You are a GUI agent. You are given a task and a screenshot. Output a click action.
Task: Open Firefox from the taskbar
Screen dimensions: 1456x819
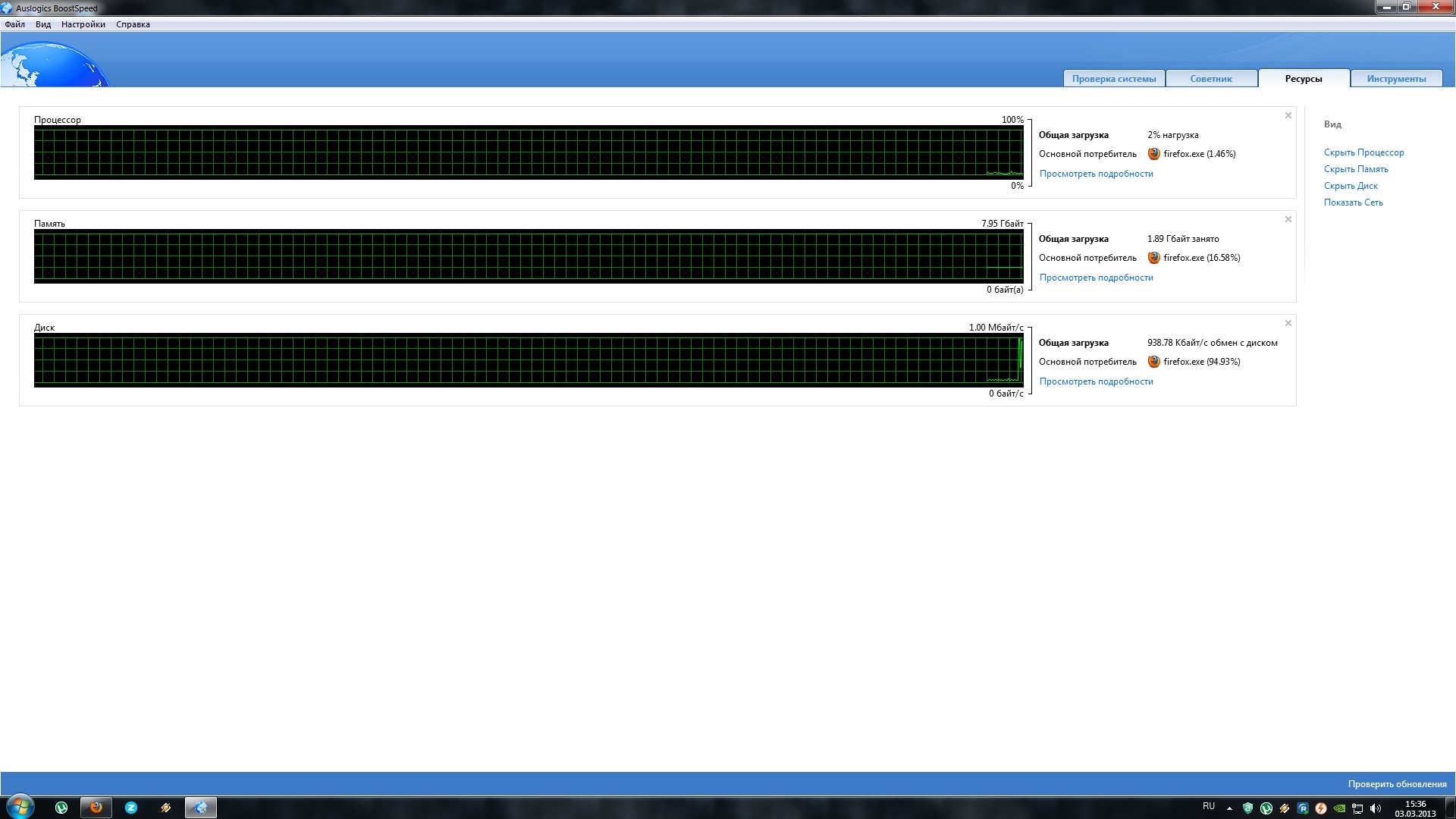click(96, 808)
